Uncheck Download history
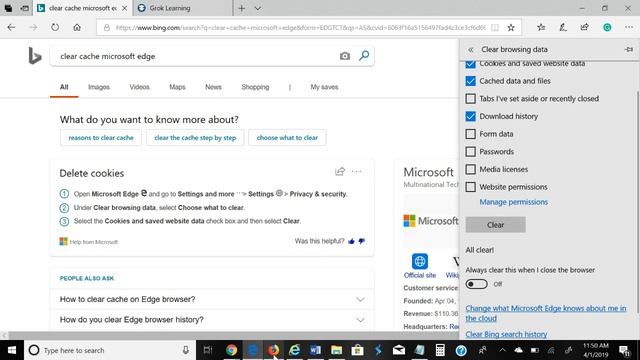The width and height of the screenshot is (640, 360). [x=470, y=116]
